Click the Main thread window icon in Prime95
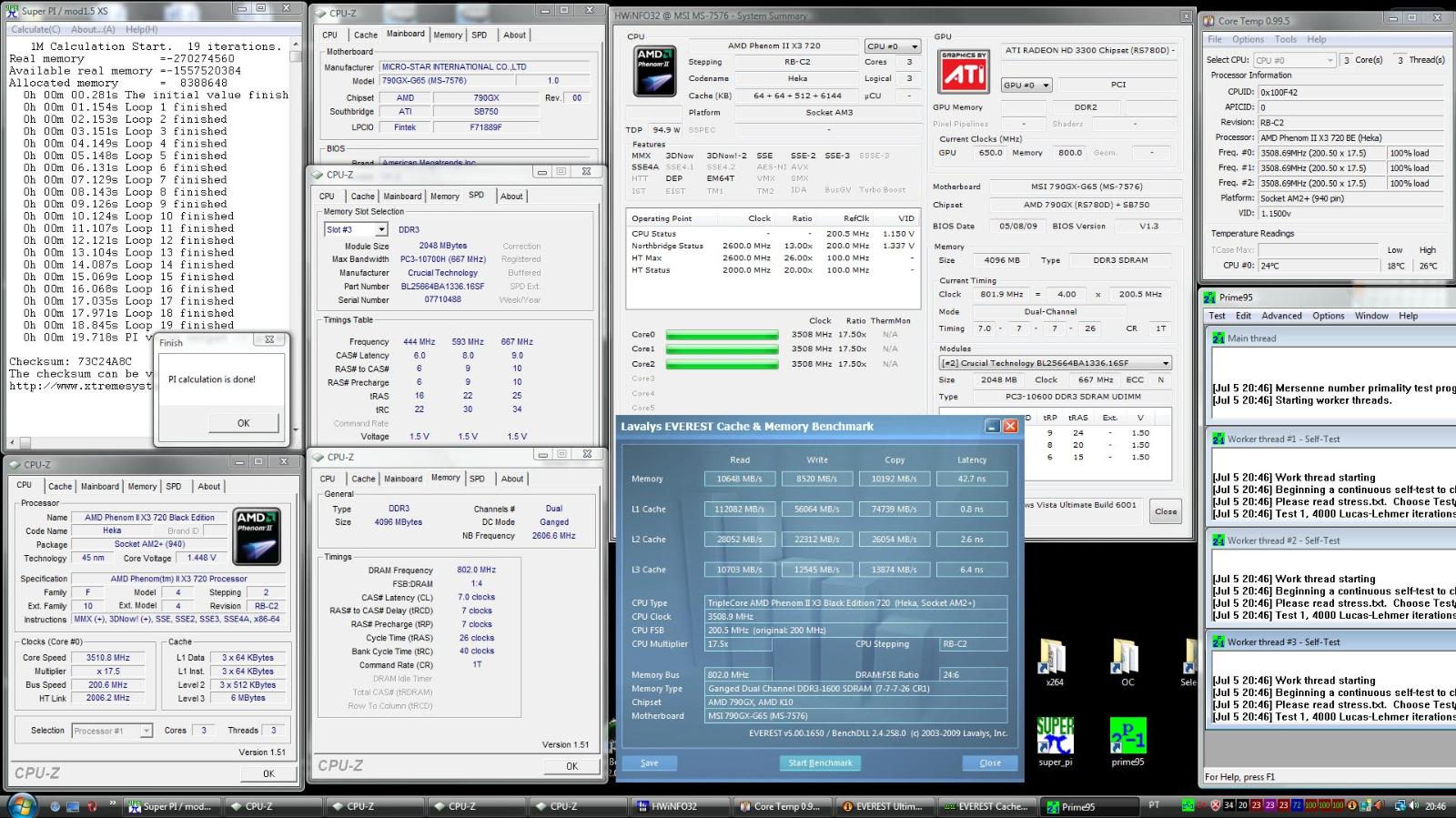 [1218, 338]
